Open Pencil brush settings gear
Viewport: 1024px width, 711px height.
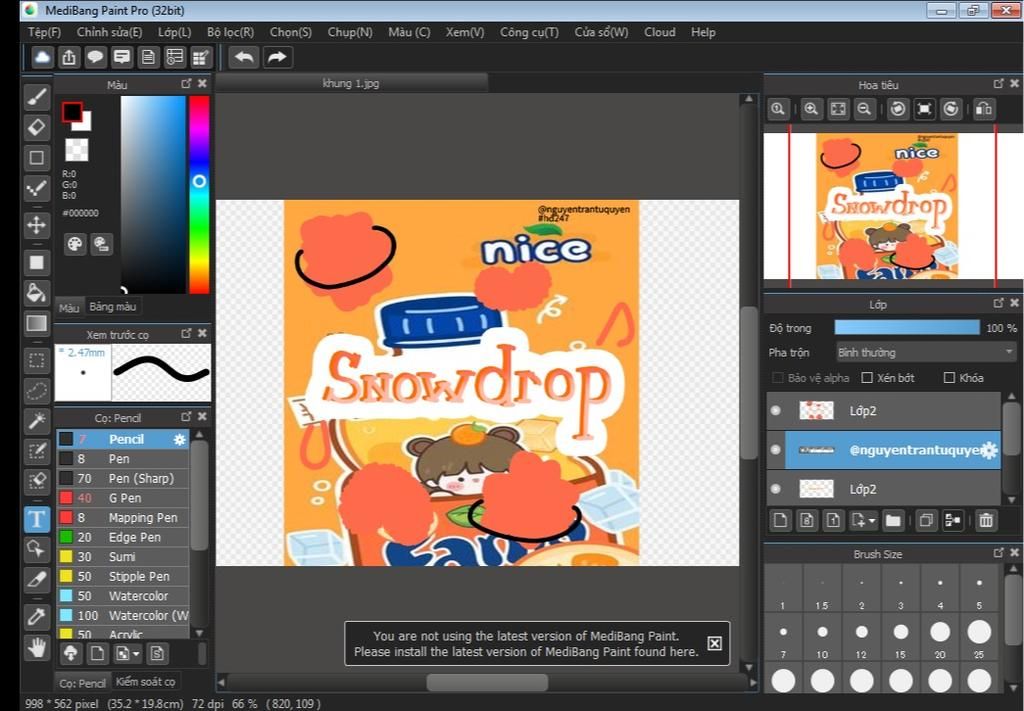click(180, 439)
